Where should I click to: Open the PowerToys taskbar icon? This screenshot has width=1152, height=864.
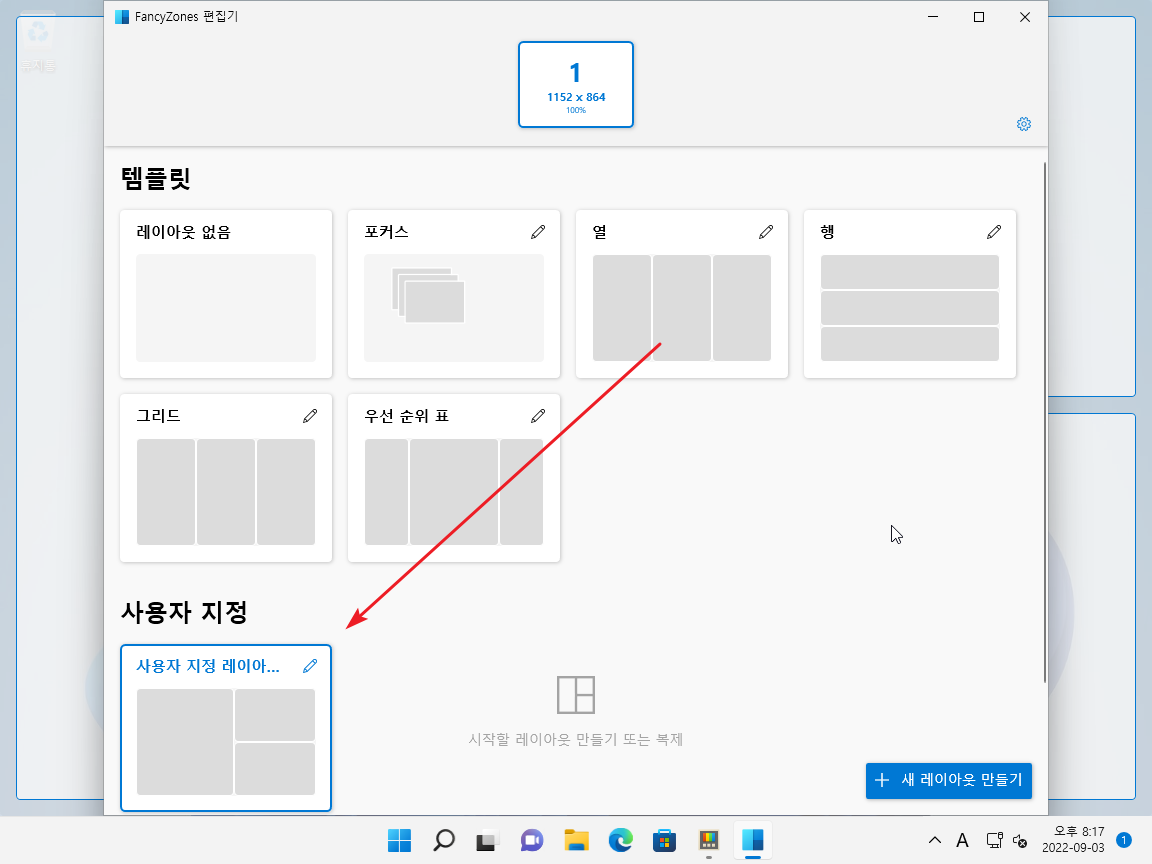708,840
